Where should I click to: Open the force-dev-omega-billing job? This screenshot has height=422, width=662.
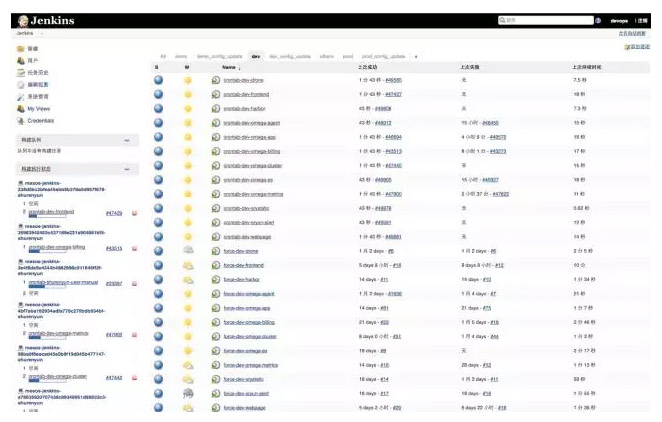point(249,322)
